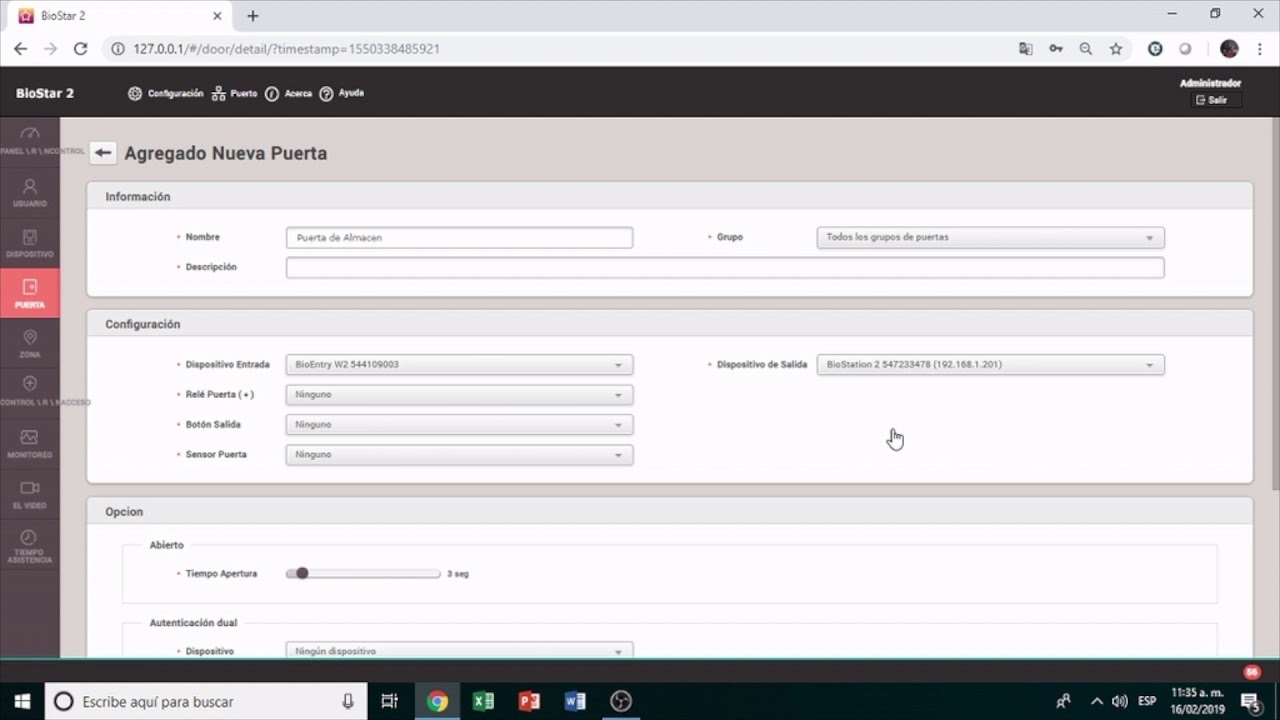This screenshot has height=720, width=1280.
Task: Click the back arrow beside Agregado Nueva Puerta
Action: tap(102, 153)
